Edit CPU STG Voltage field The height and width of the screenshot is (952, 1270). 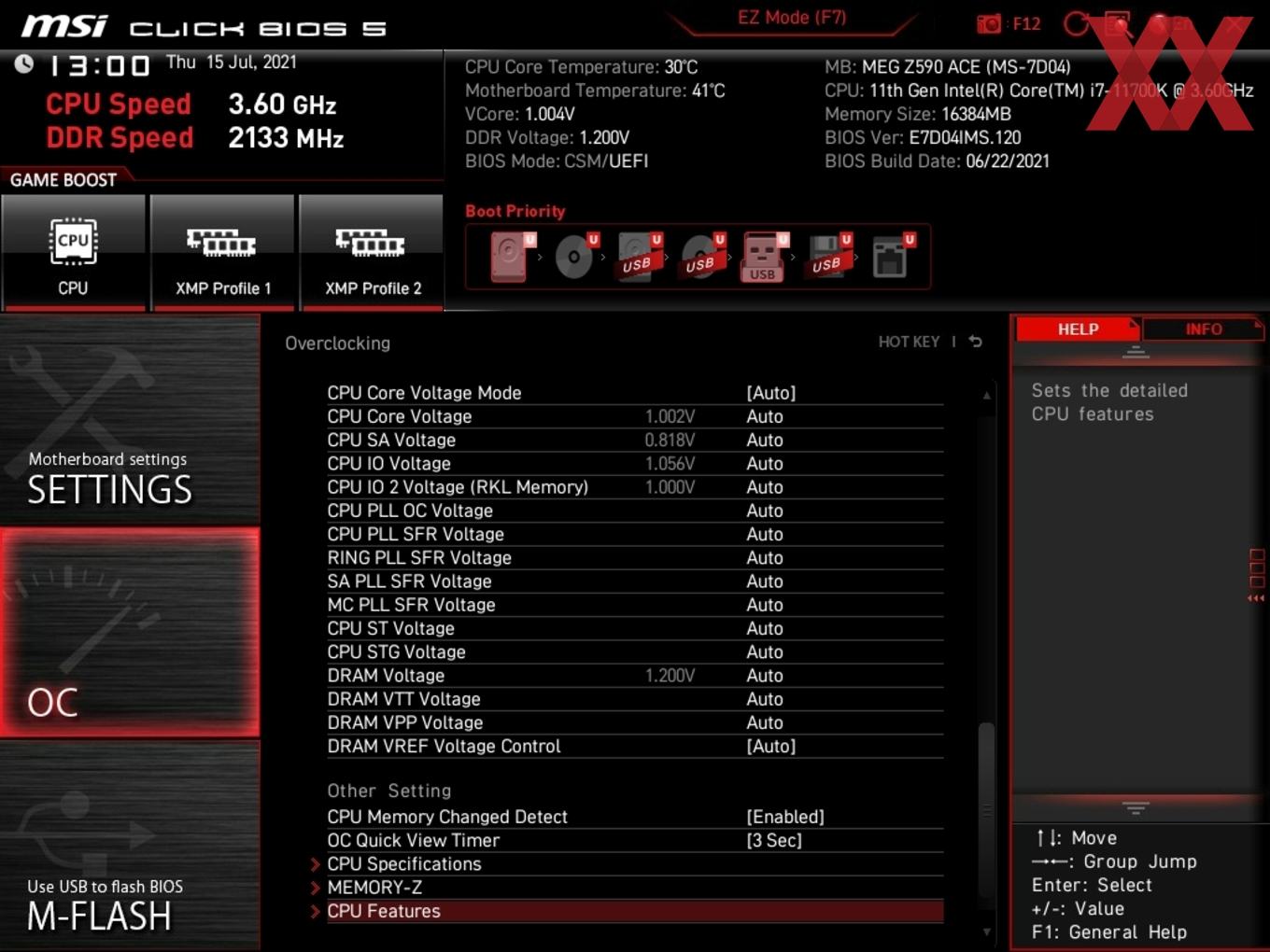765,651
